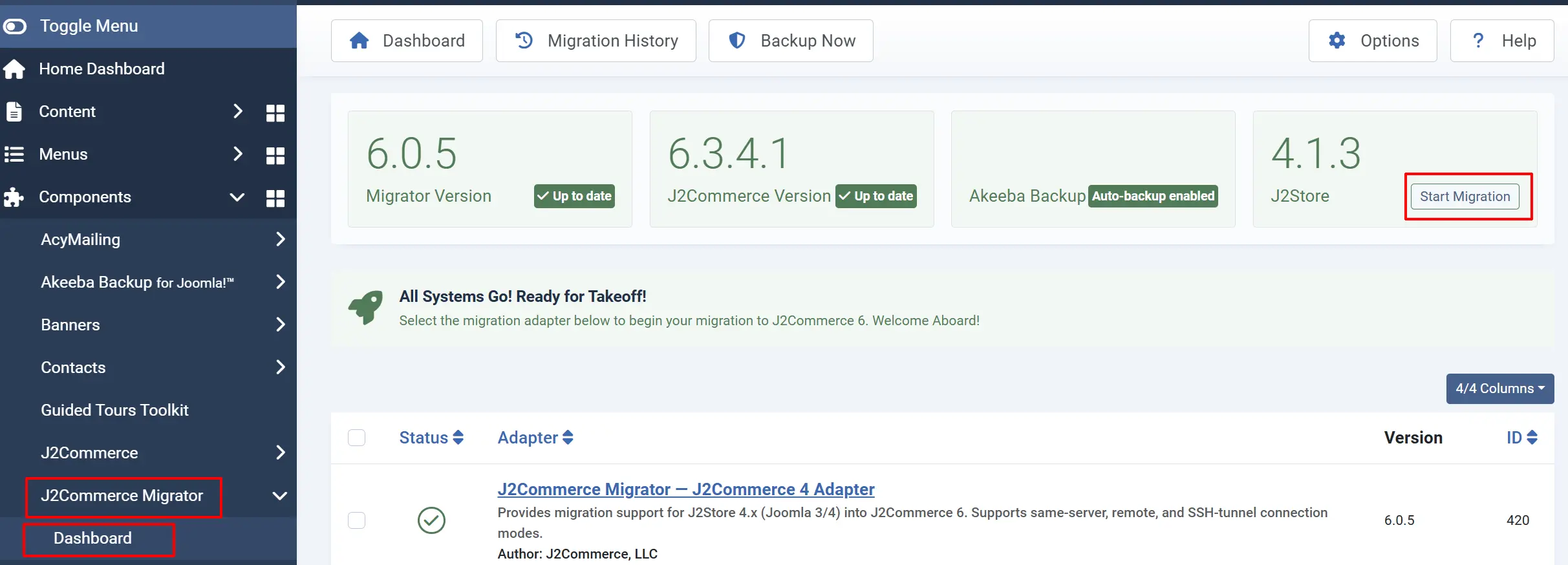
Task: Click the adapter ID value 420
Action: point(1518,520)
